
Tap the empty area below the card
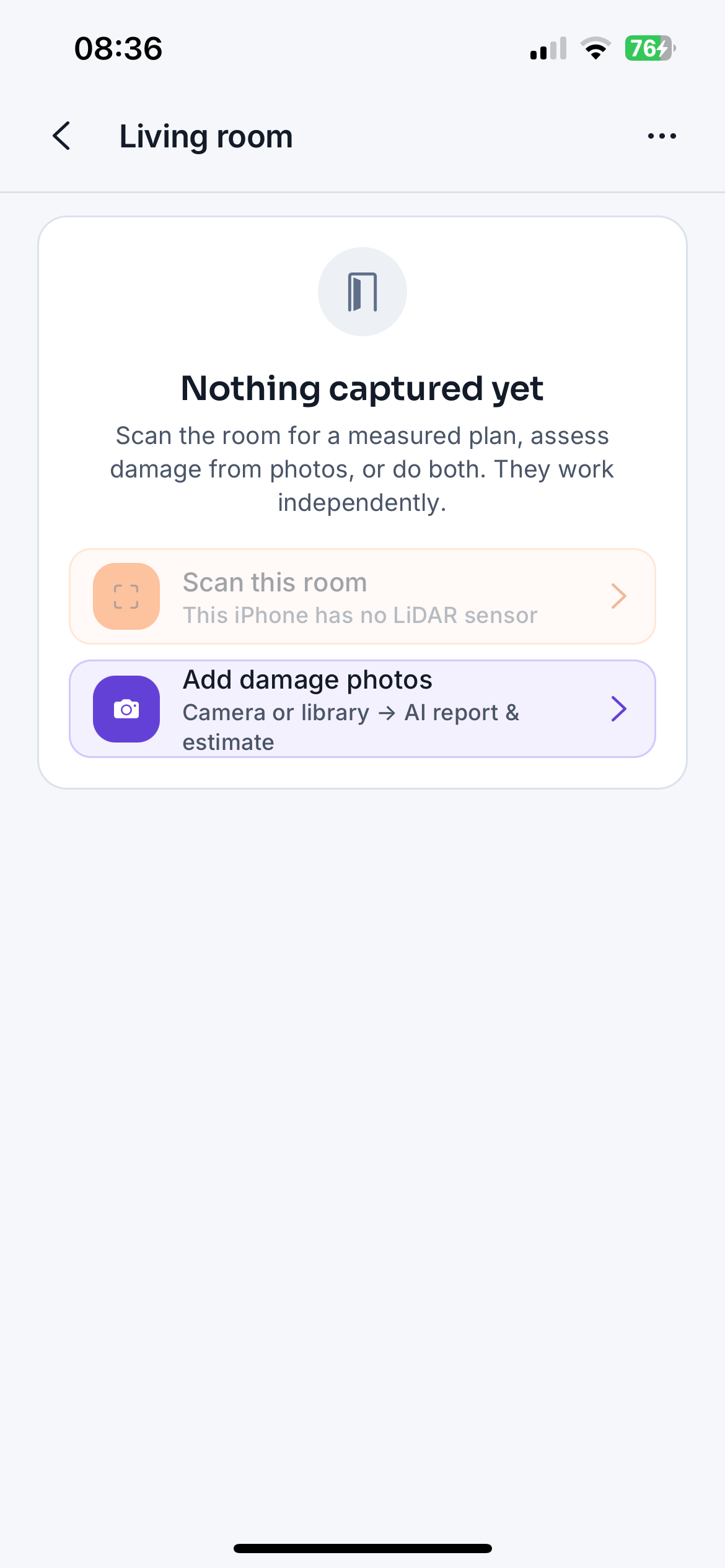pyautogui.click(x=362, y=1146)
